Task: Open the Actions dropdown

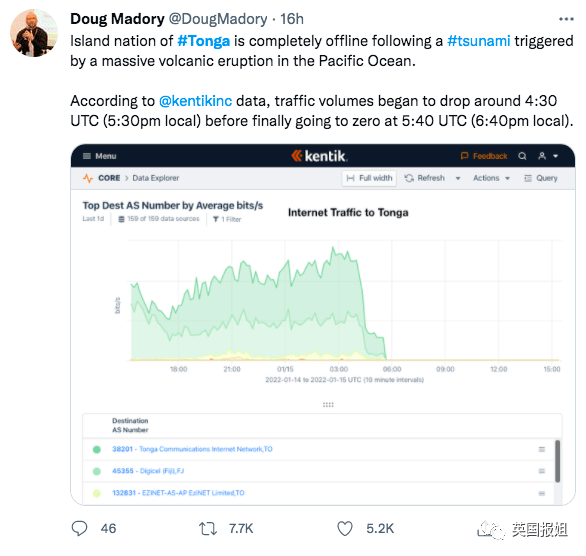Action: [491, 178]
